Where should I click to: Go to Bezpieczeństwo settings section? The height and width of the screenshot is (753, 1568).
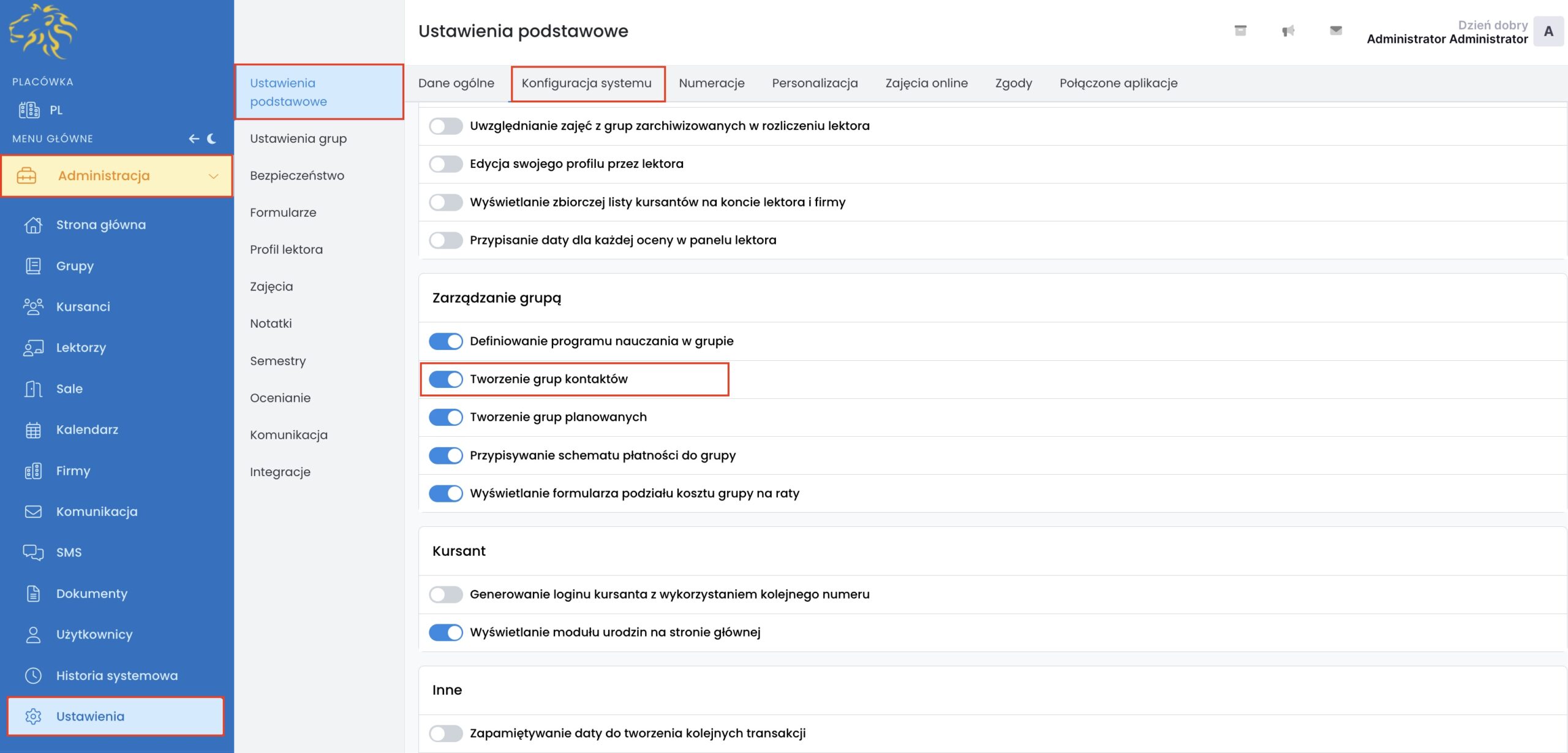click(297, 176)
